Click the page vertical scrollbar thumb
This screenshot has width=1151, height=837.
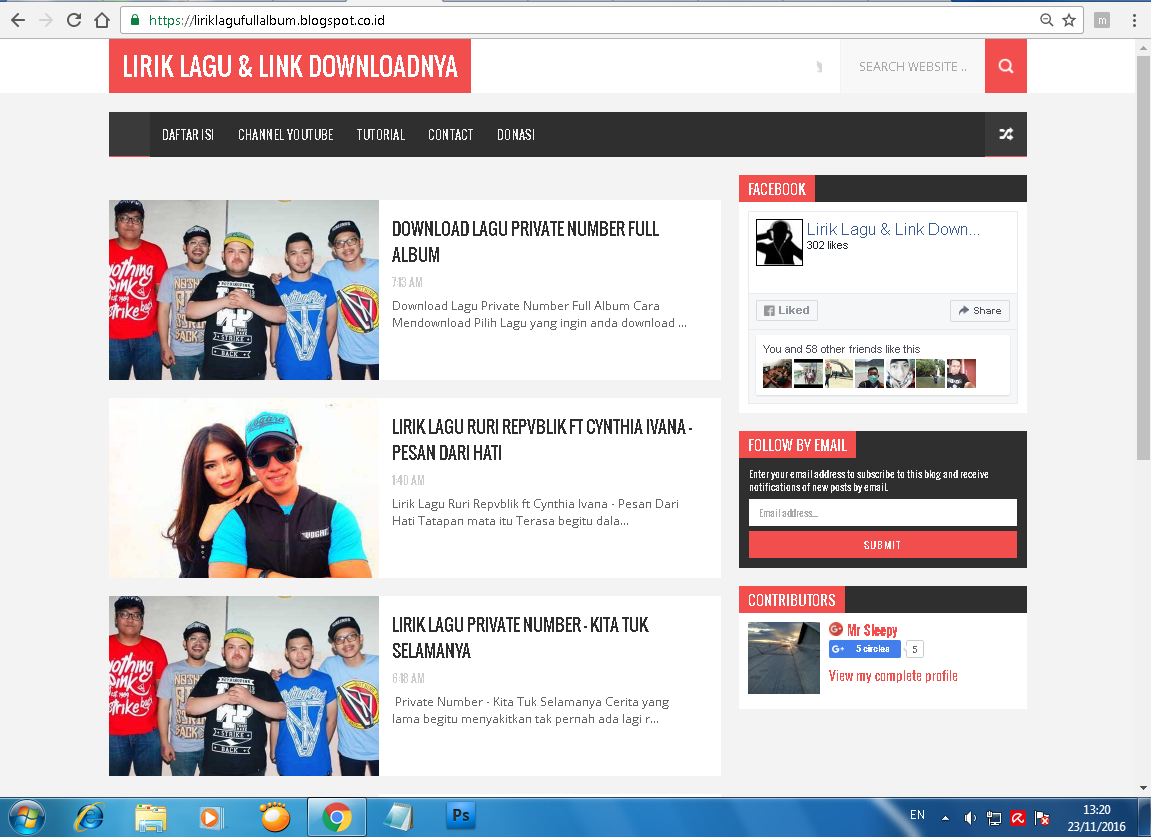click(1143, 257)
